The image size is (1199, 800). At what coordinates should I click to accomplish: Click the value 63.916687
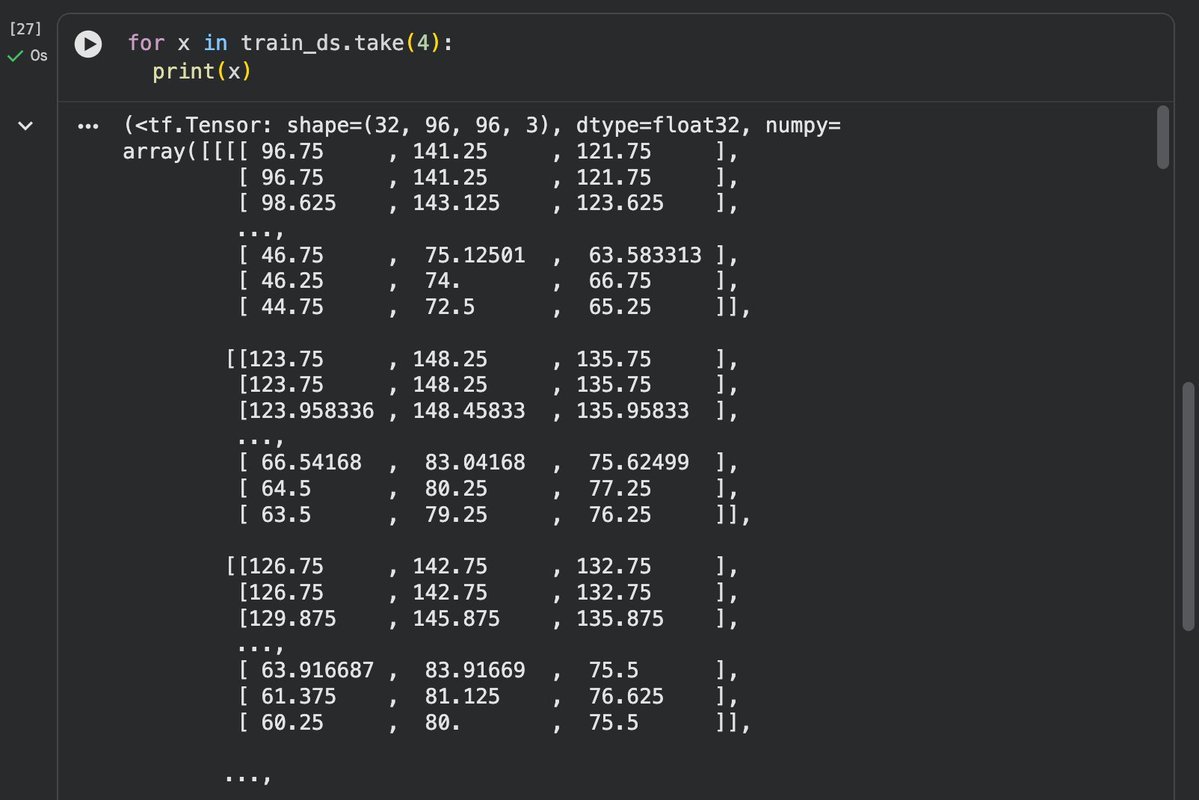click(317, 670)
